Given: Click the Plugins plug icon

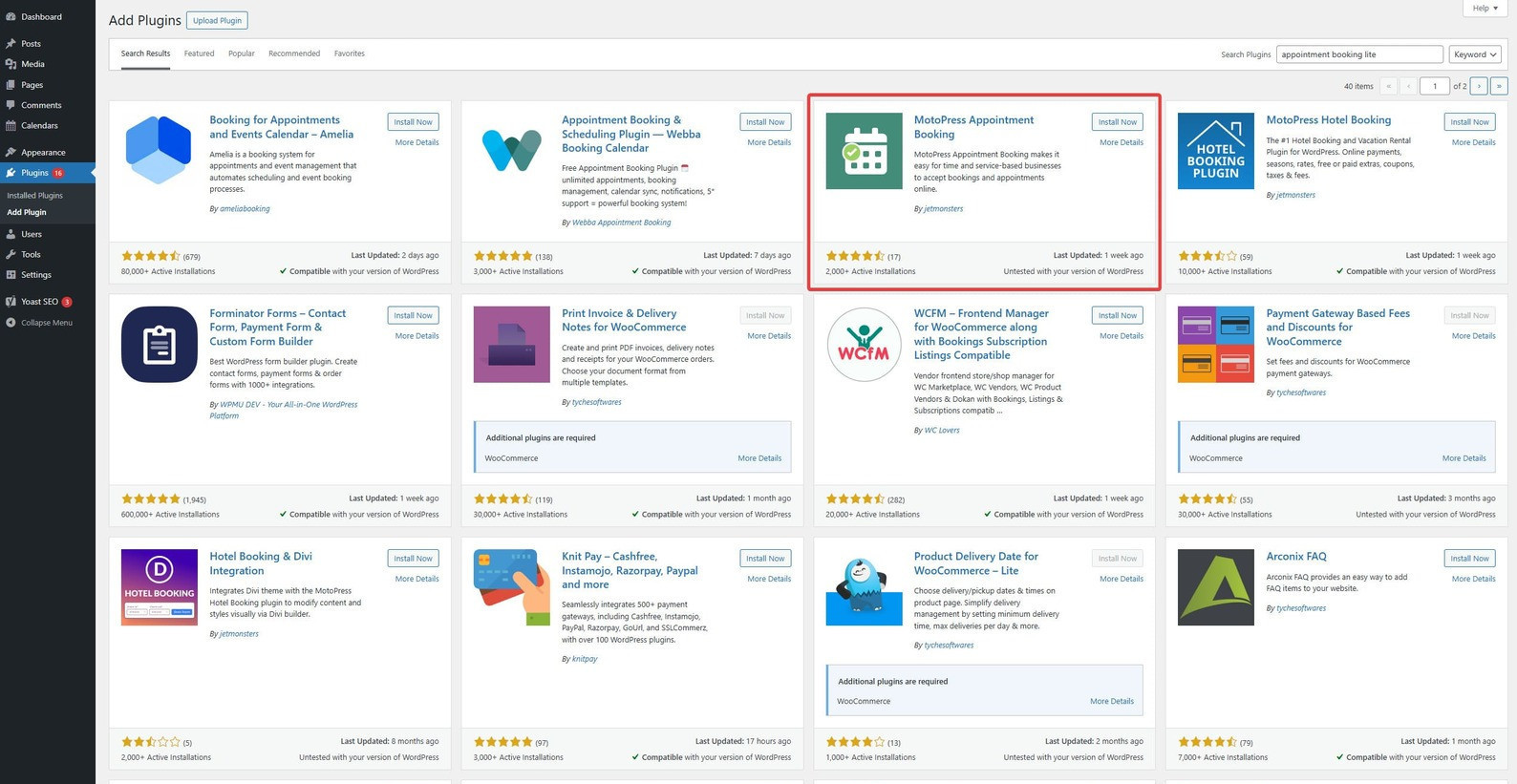Looking at the screenshot, I should [x=11, y=173].
